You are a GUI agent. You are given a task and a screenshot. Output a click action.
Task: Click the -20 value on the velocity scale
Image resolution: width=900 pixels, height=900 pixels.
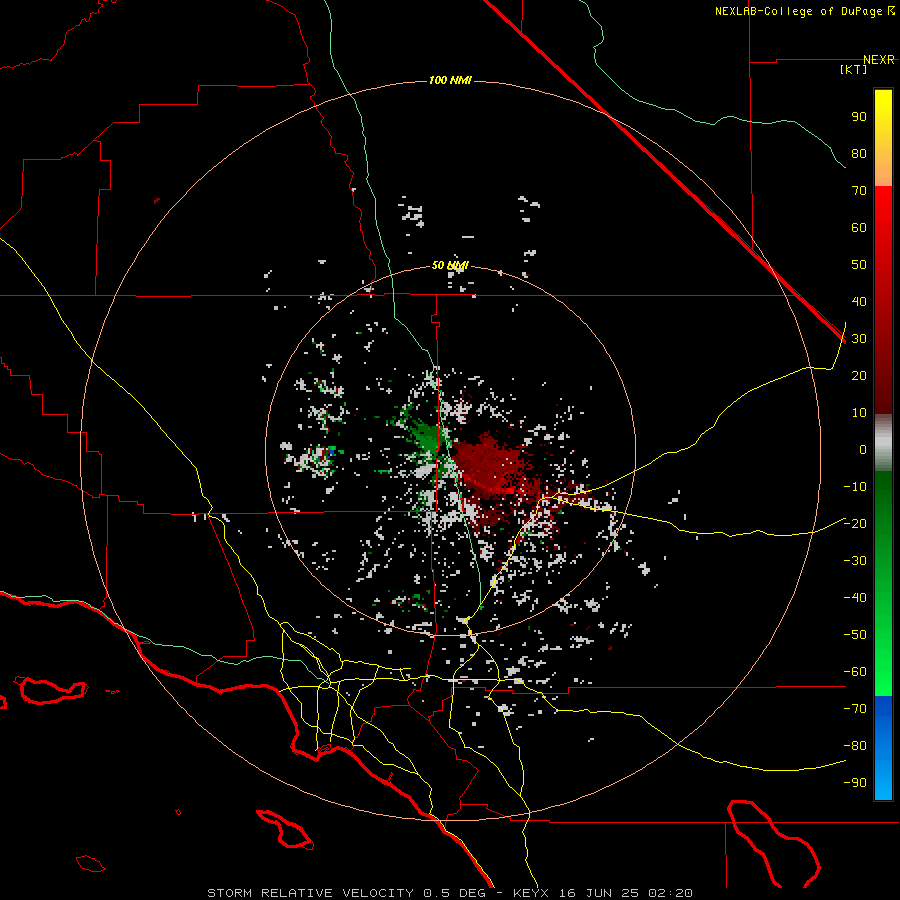pos(855,524)
